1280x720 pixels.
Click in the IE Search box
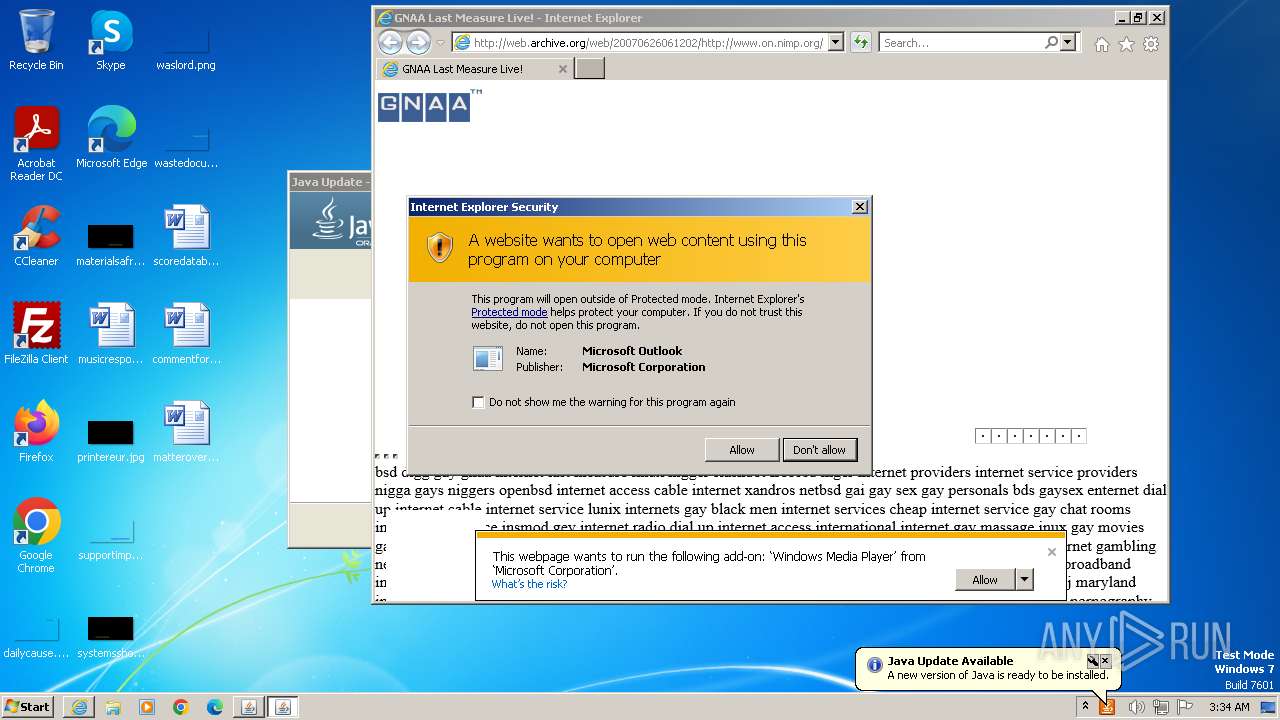[962, 43]
